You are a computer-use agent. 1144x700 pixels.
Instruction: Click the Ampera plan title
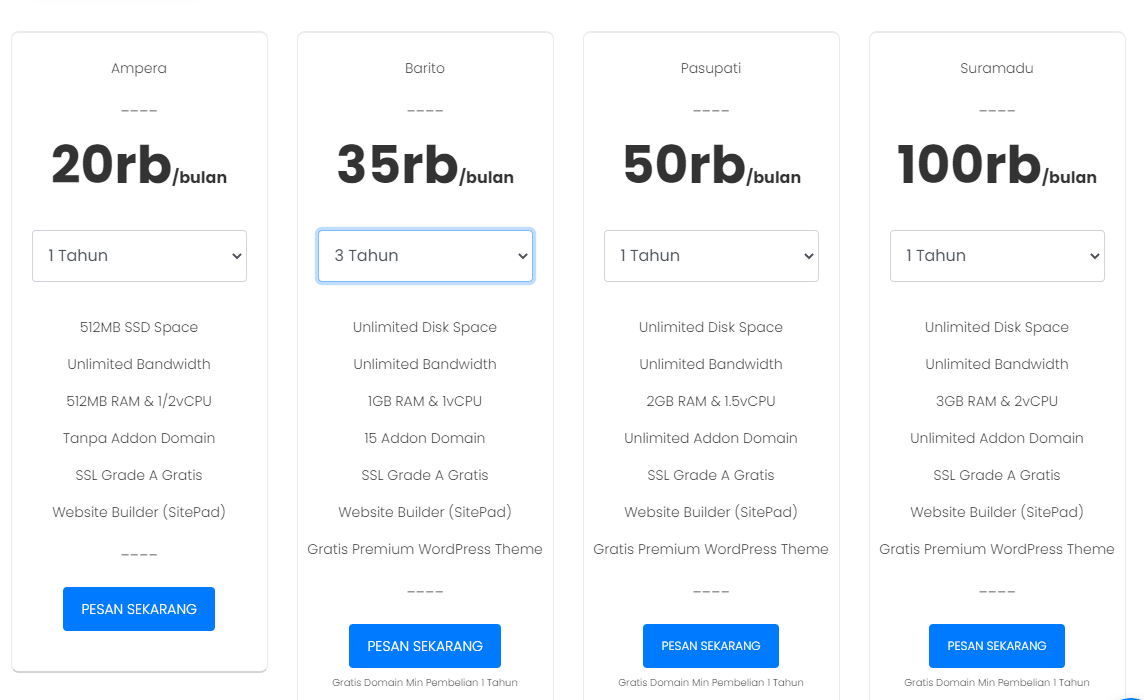(x=139, y=69)
